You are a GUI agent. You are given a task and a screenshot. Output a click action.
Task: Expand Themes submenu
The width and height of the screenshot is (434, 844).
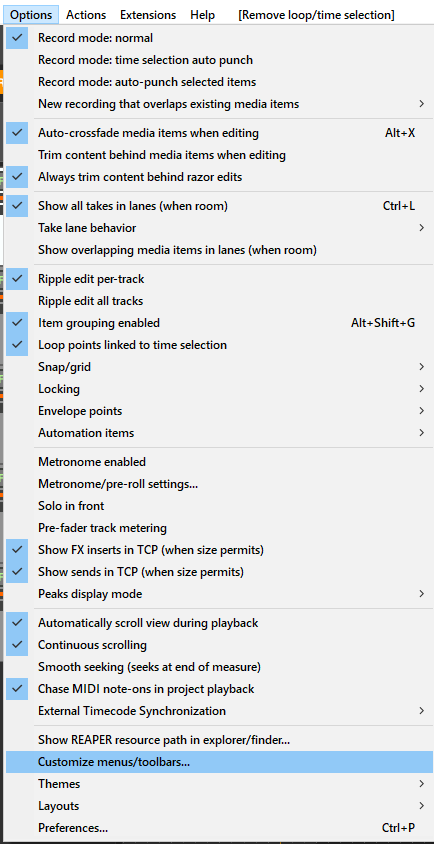219,784
